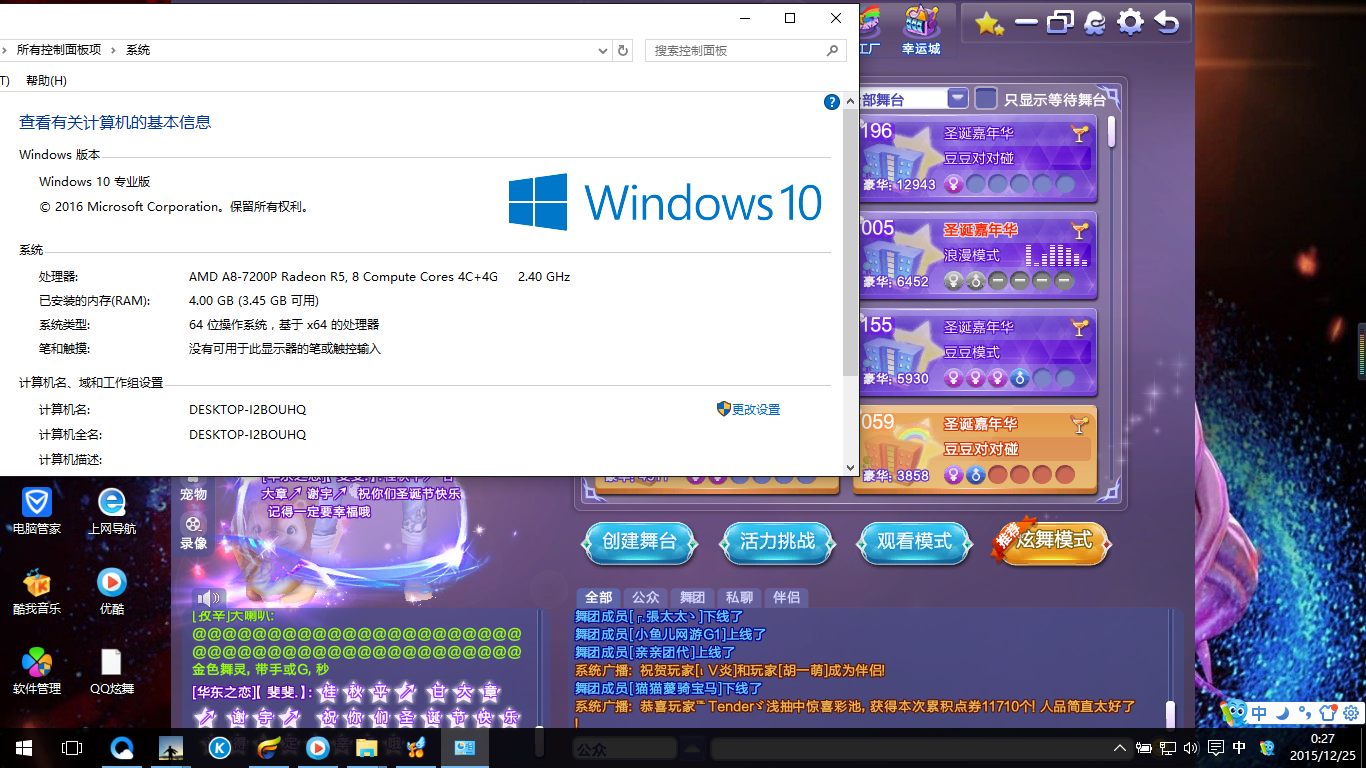The height and width of the screenshot is (768, 1366).
Task: Toggle 中 language mode in input toolbar
Action: pos(1259,713)
